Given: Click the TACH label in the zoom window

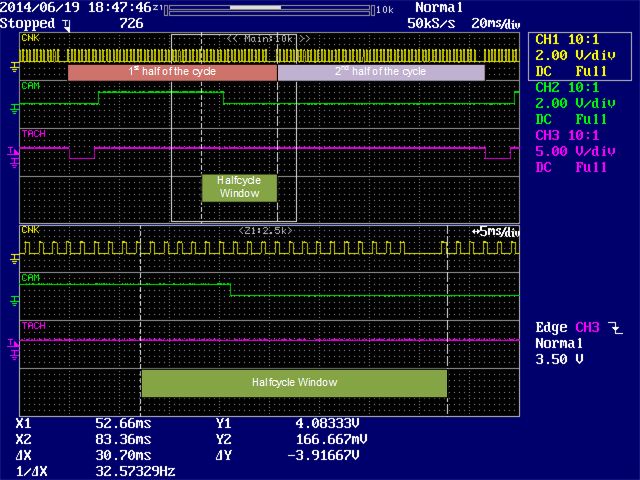Looking at the screenshot, I should 33,326.
